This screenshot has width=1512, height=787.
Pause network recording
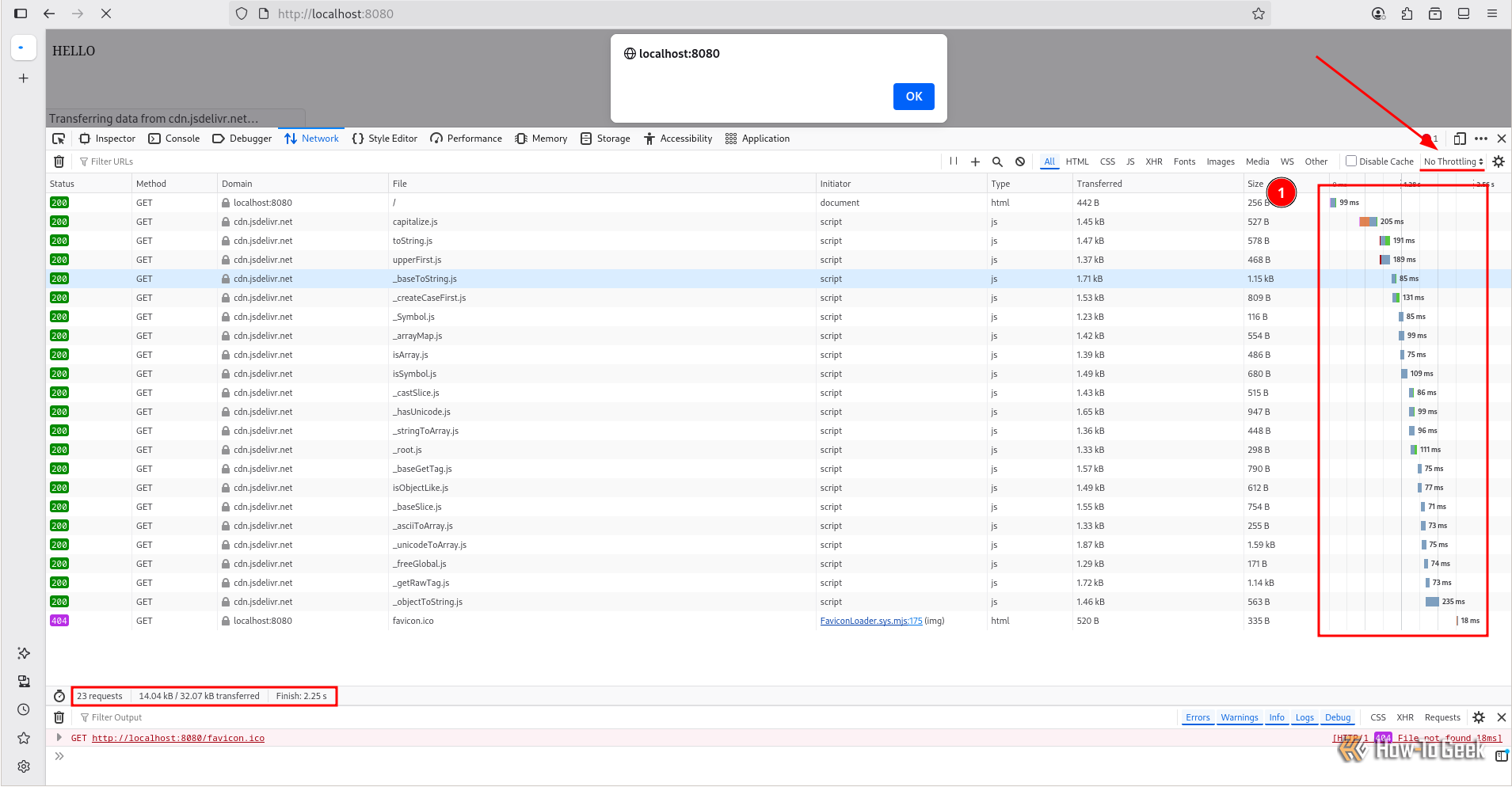coord(954,162)
